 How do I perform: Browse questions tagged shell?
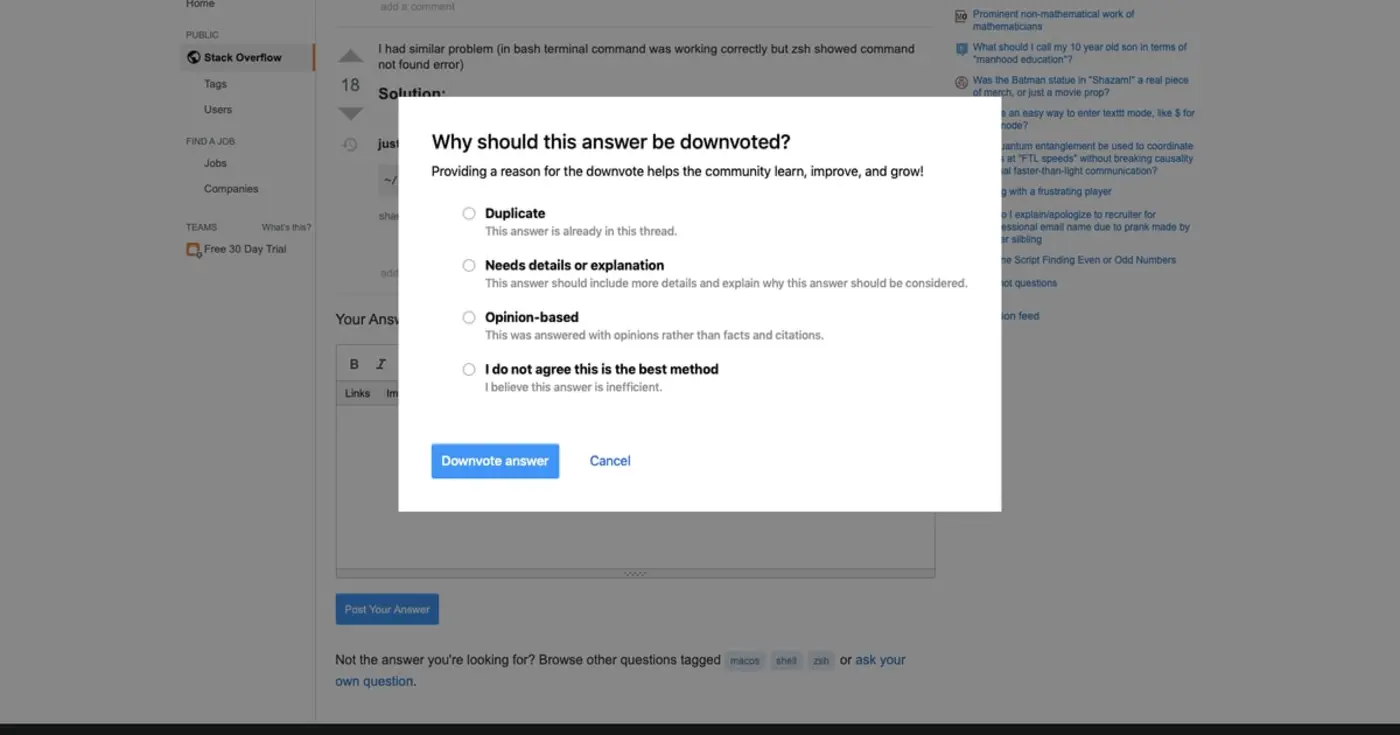tap(786, 661)
